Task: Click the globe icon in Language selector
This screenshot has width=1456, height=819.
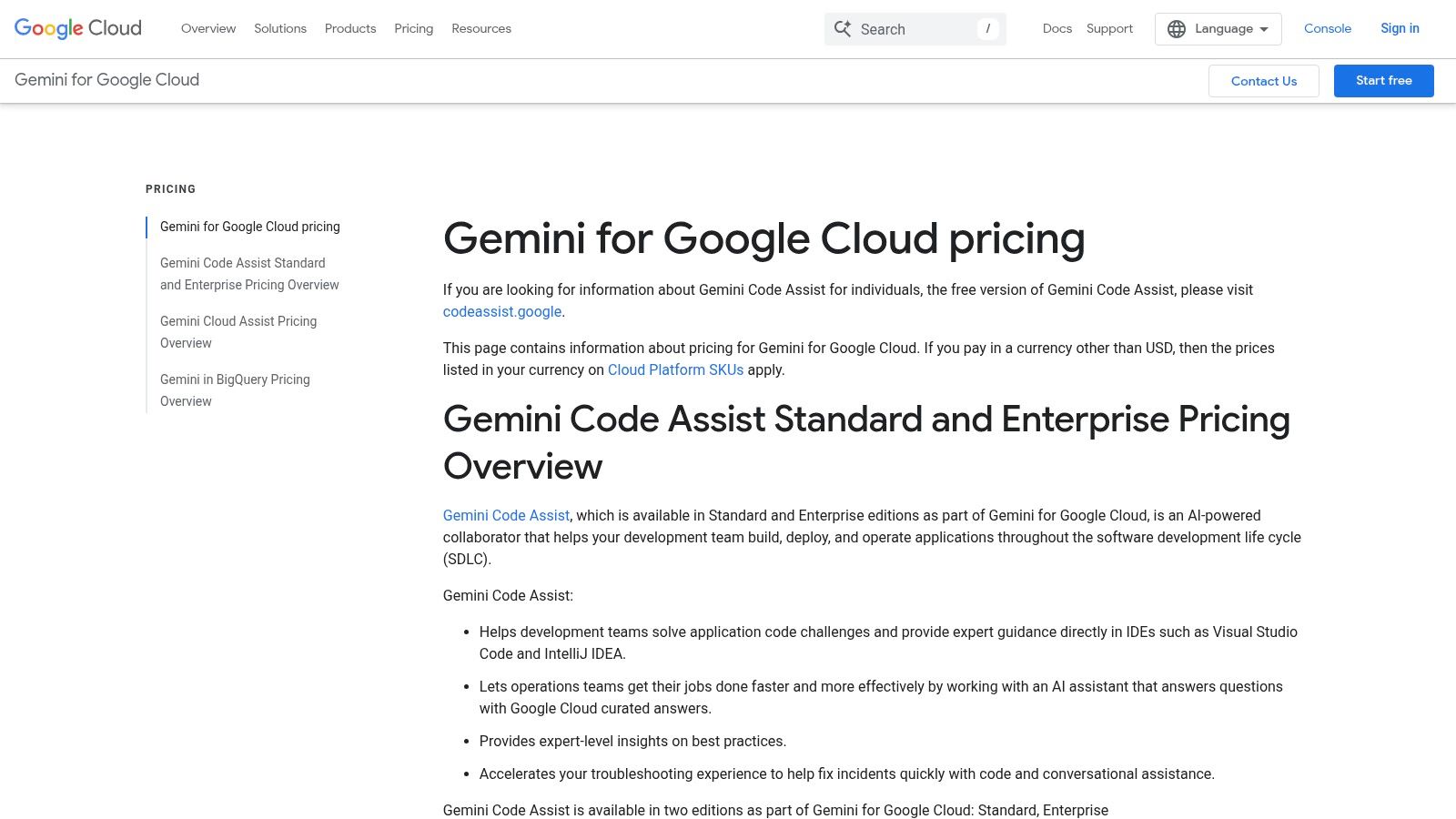Action: coord(1177,29)
